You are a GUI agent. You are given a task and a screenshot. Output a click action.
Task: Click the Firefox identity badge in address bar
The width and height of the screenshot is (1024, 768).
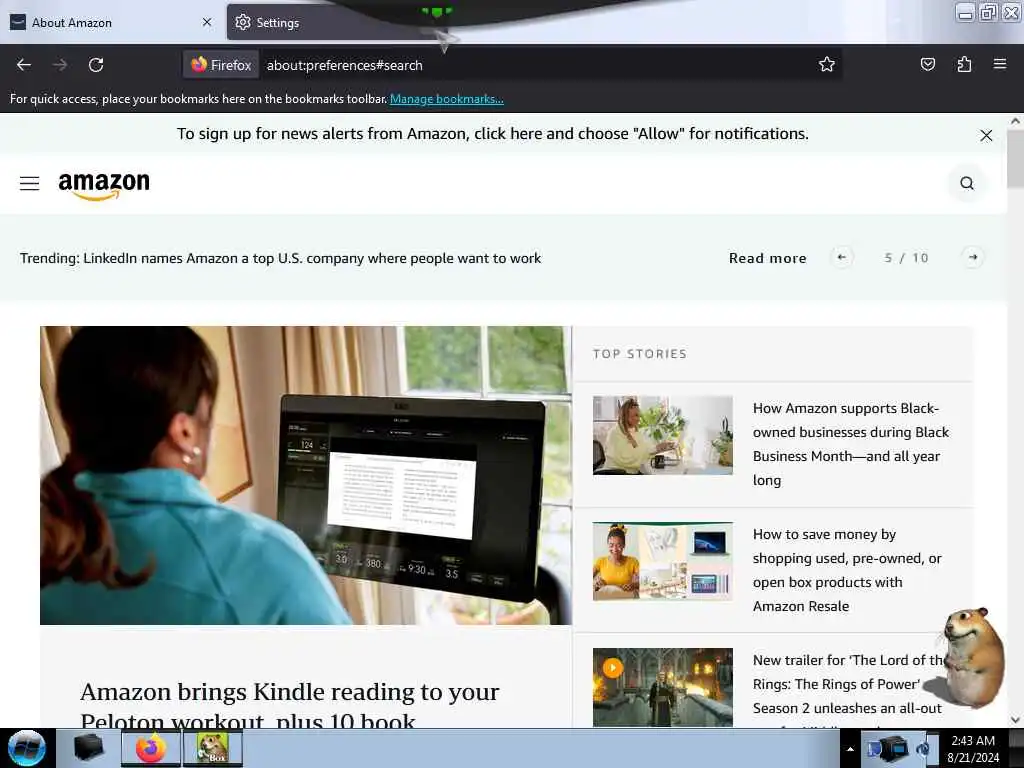(x=221, y=65)
